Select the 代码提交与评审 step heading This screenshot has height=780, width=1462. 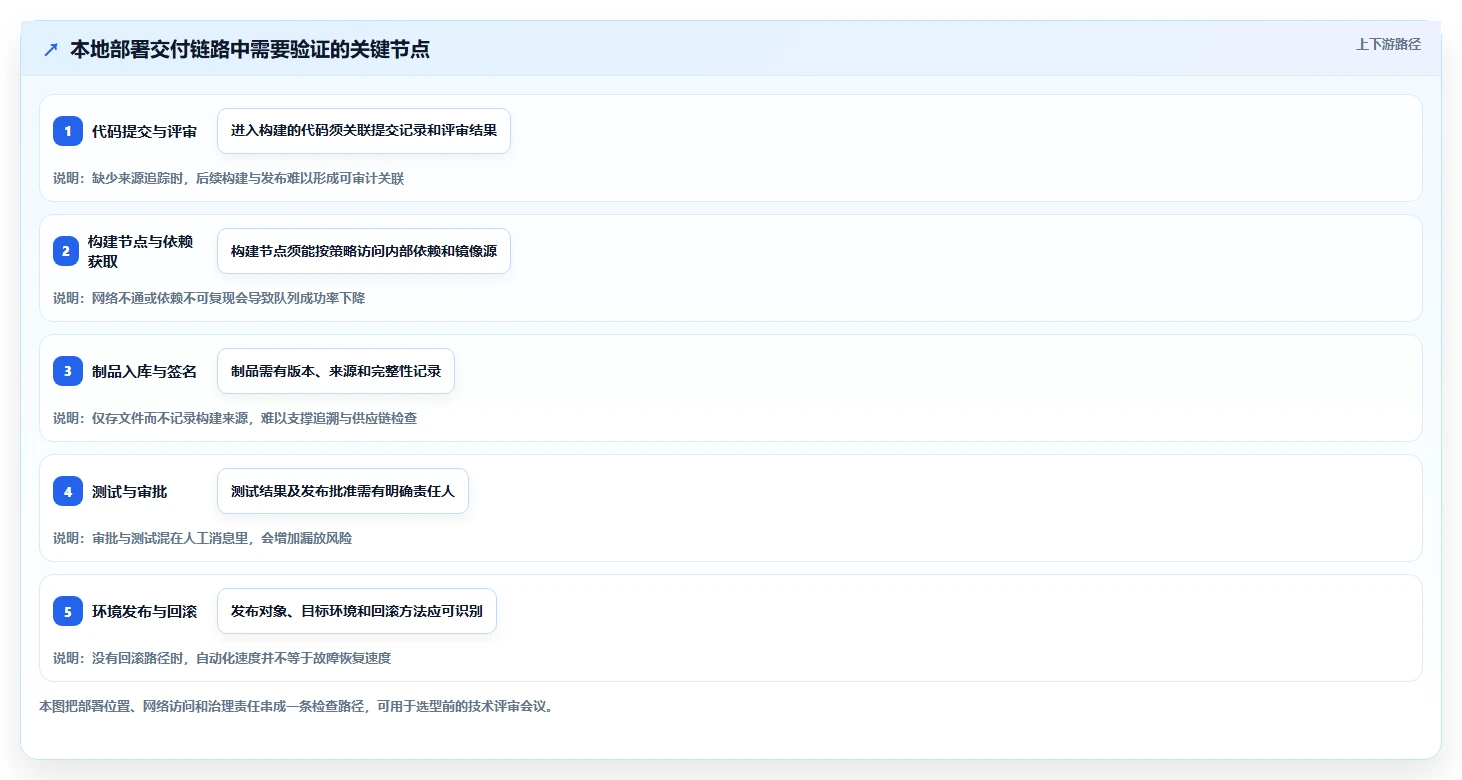pos(144,131)
